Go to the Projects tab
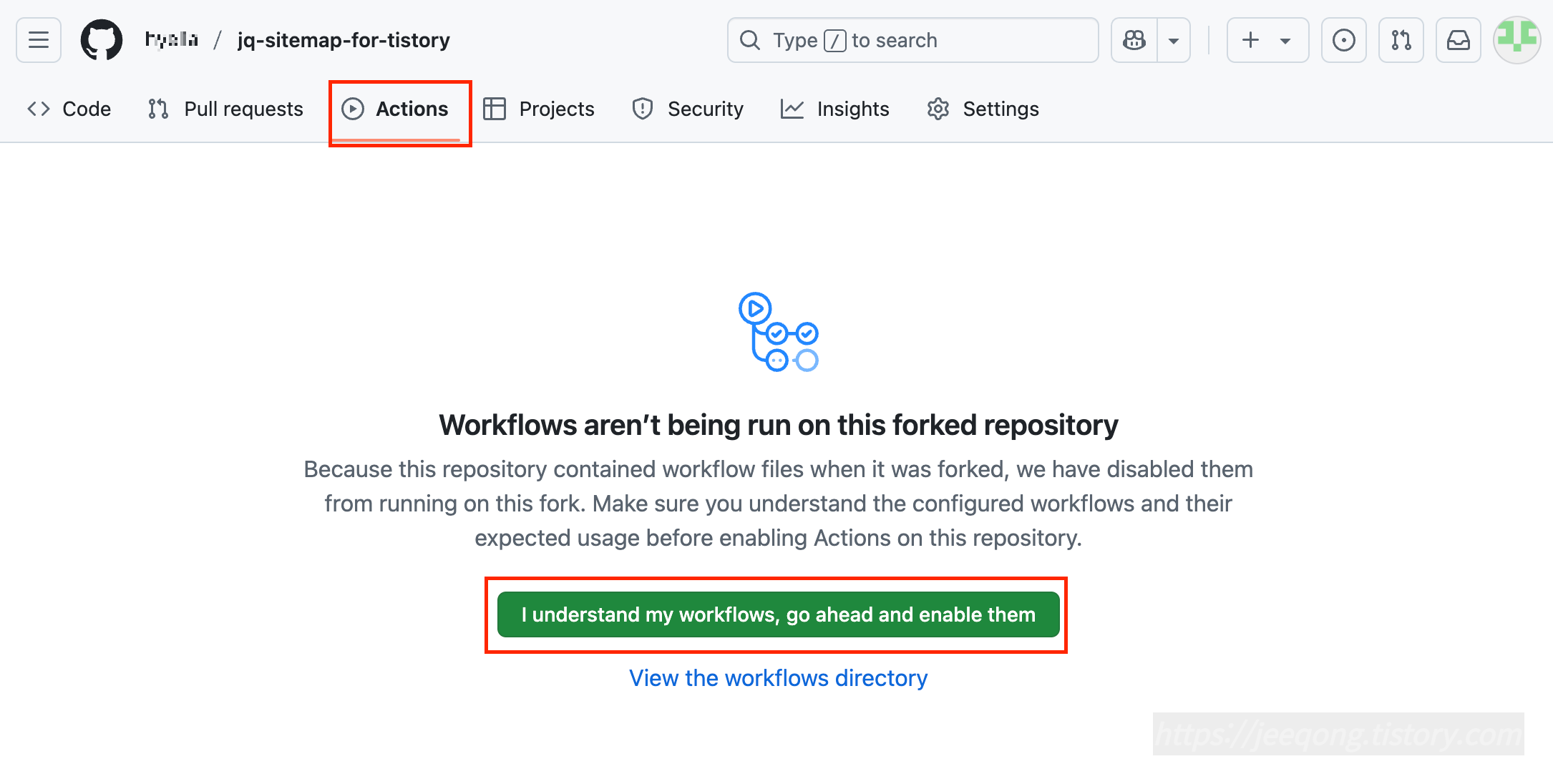This screenshot has height=784, width=1553. coord(539,109)
